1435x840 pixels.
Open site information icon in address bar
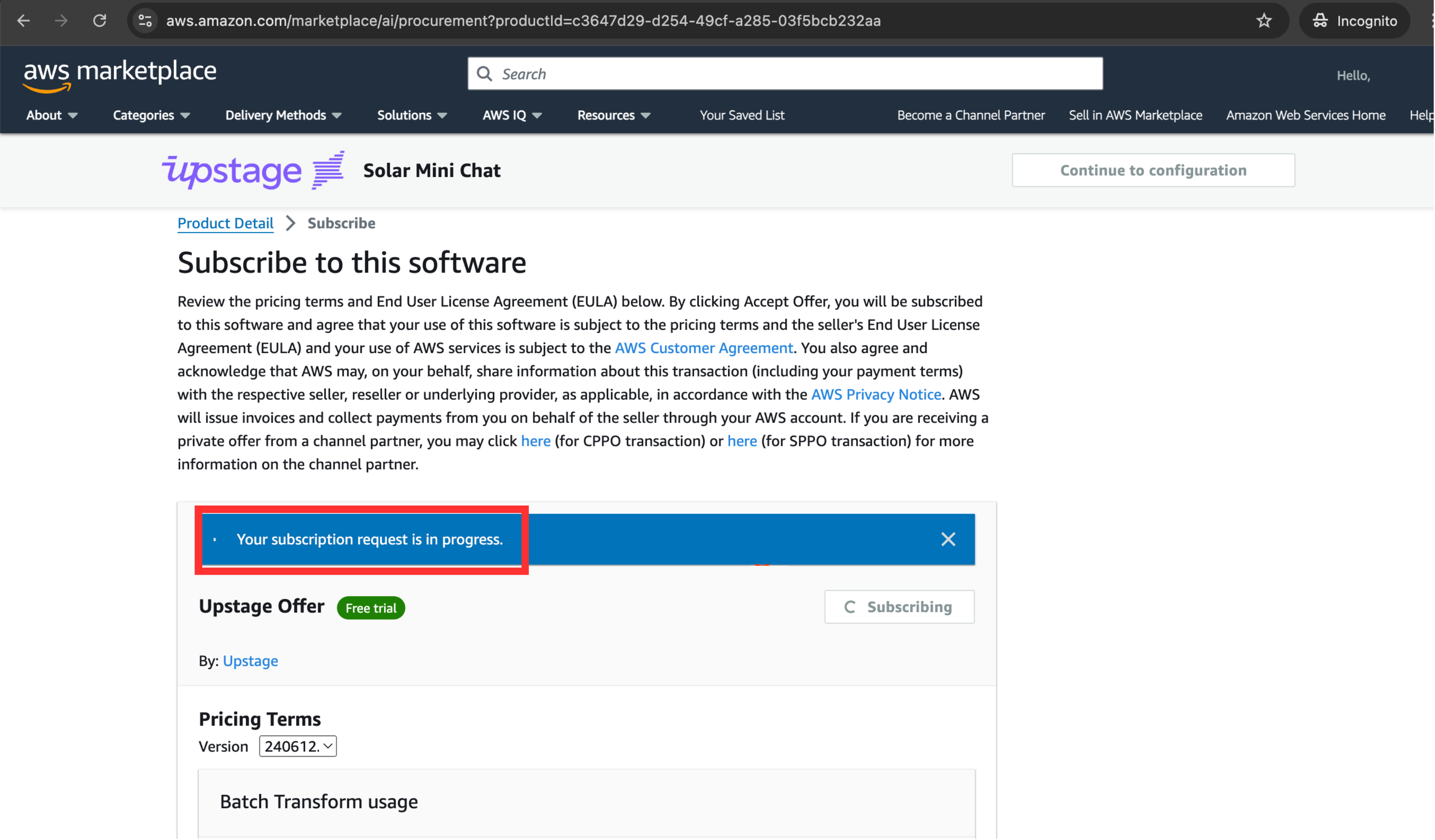(x=145, y=21)
